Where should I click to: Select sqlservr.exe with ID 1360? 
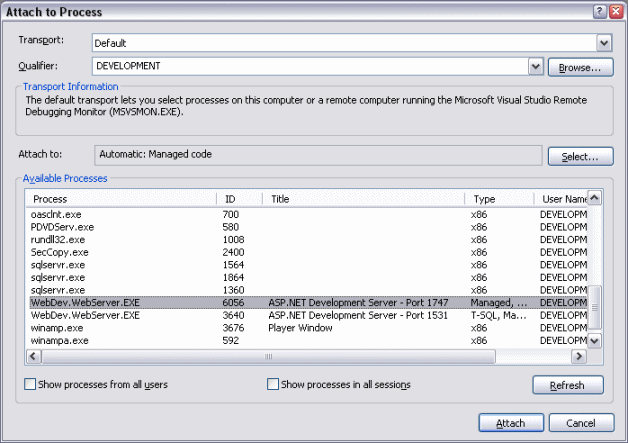[x=308, y=290]
